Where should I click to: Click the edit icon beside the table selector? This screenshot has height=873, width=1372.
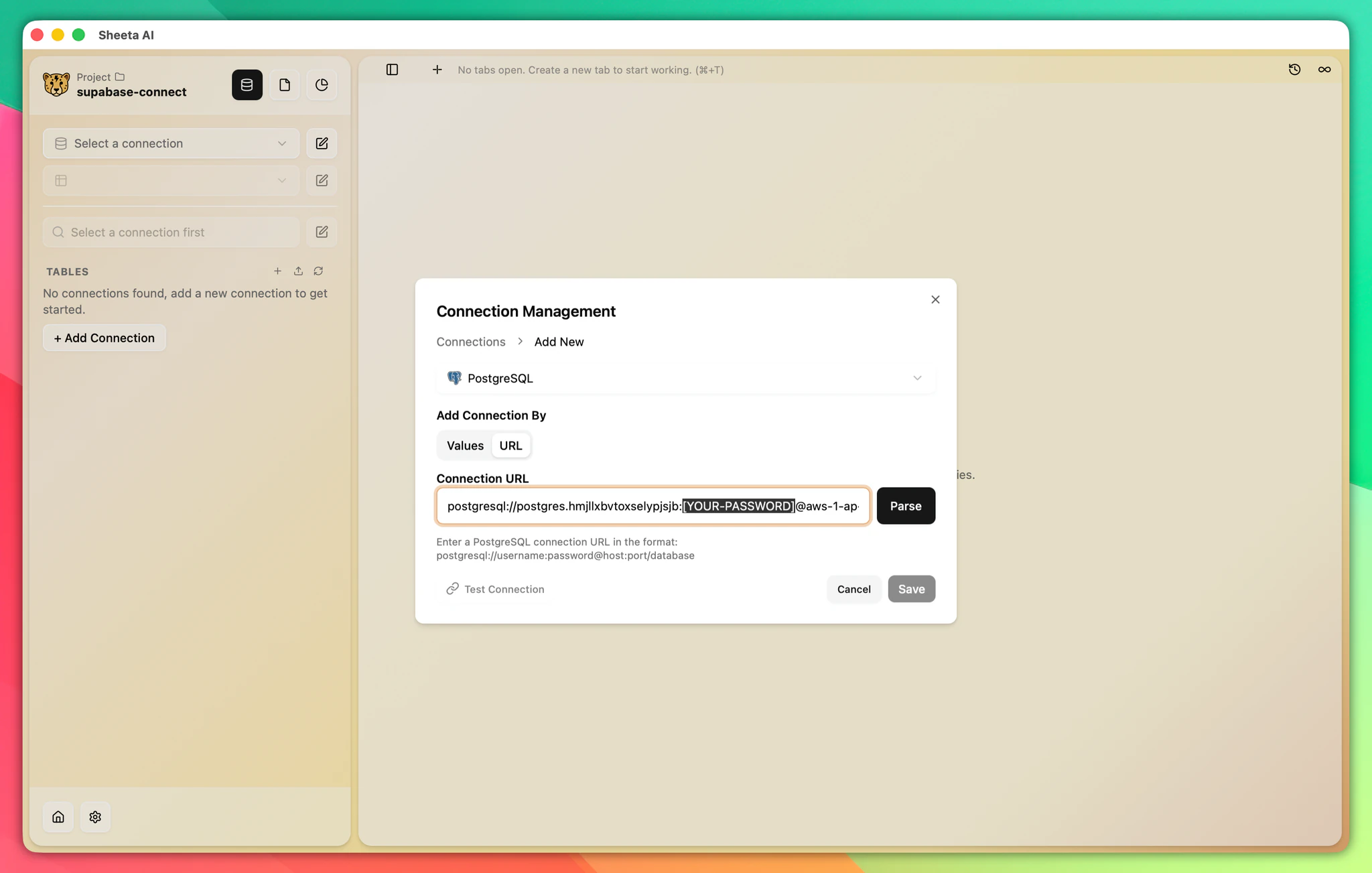point(322,180)
